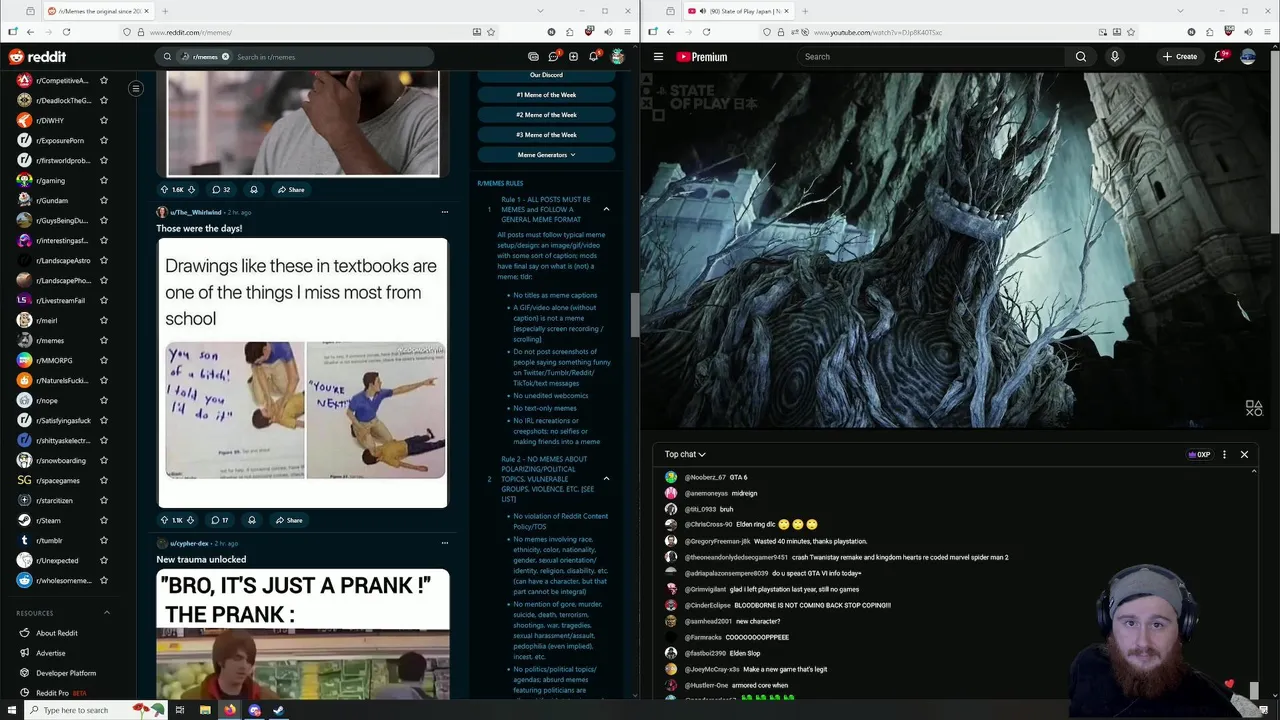Open '#3 Meme of the Week' link
Image resolution: width=1280 pixels, height=720 pixels.
pyautogui.click(x=546, y=135)
